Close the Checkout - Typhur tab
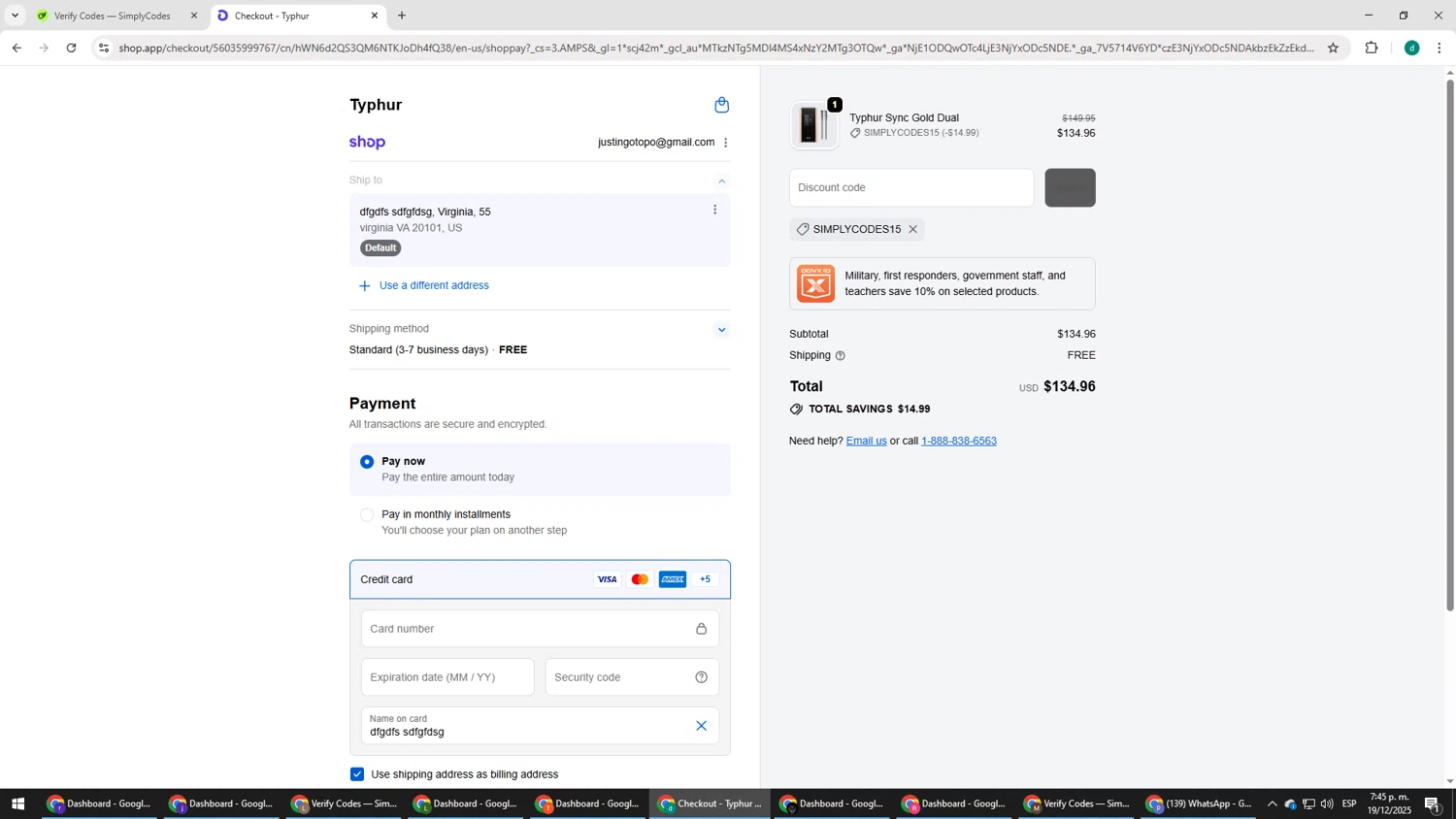This screenshot has height=819, width=1456. pos(375,16)
